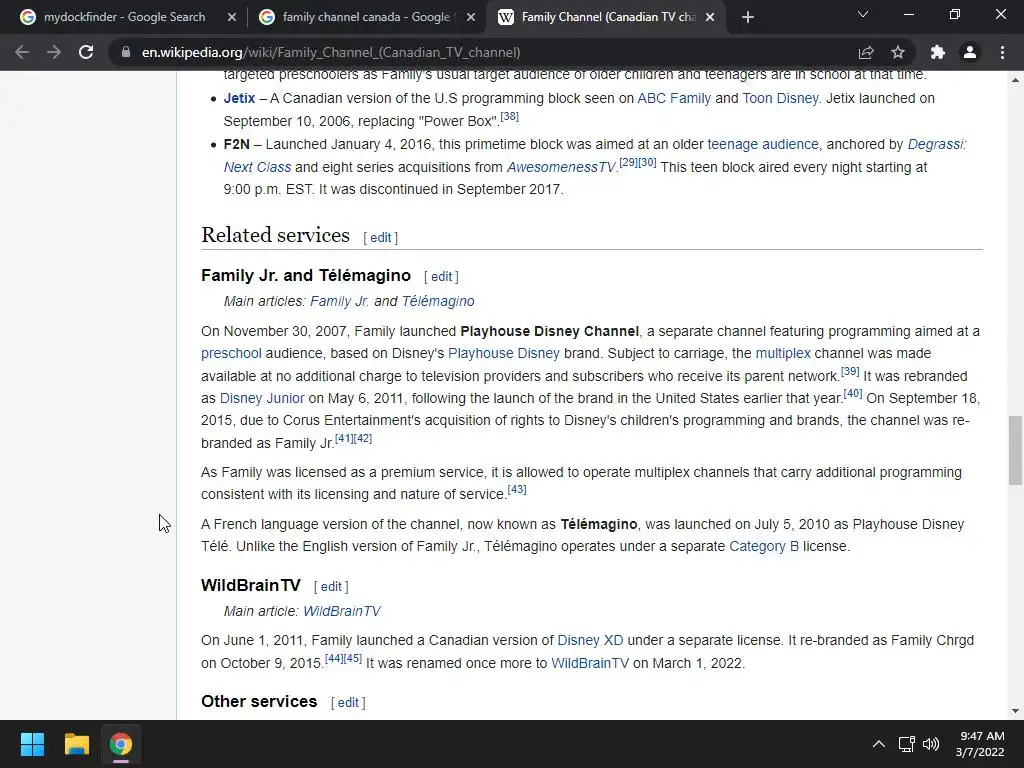Open the Télémagino main article link
1024x768 pixels.
[438, 301]
